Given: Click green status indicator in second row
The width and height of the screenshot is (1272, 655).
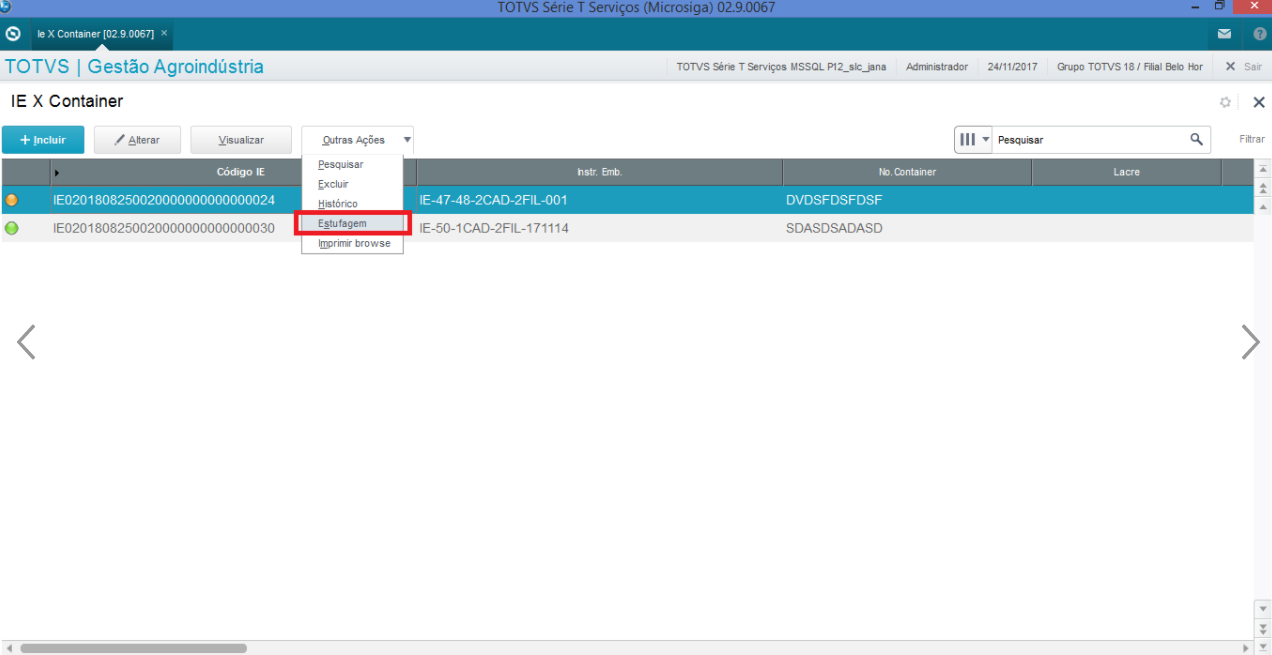Looking at the screenshot, I should (x=12, y=228).
